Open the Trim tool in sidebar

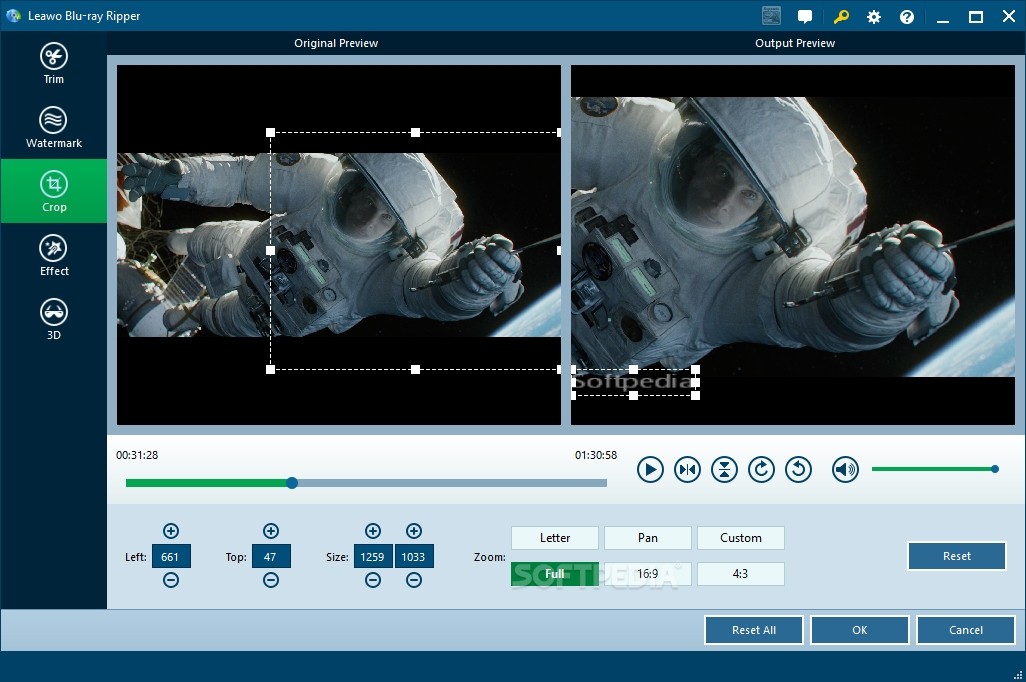[54, 63]
